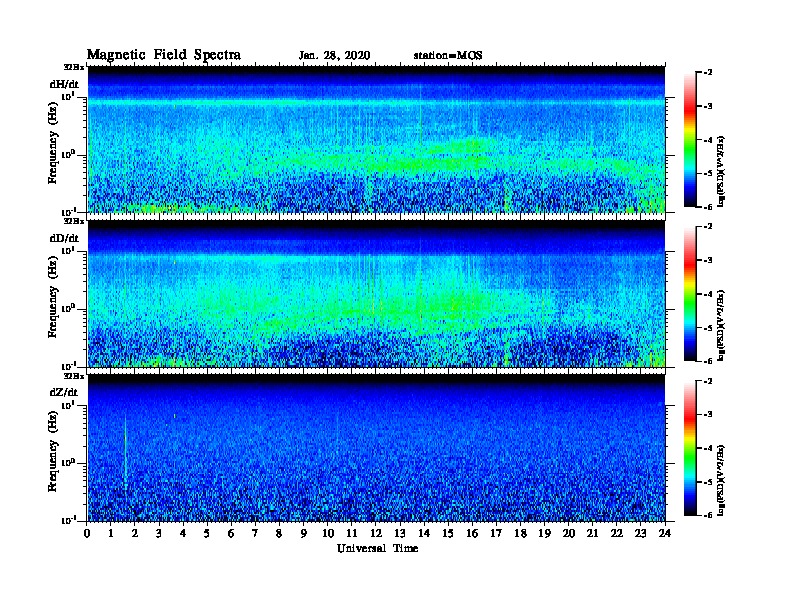Click hour tick '10' on time axis

tap(328, 534)
